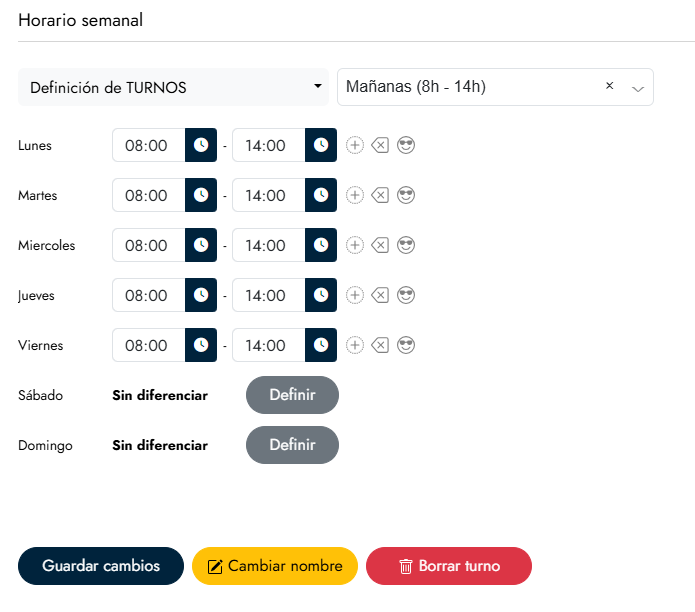The height and width of the screenshot is (612, 695).
Task: Add a time range to Lunes
Action: (x=355, y=145)
